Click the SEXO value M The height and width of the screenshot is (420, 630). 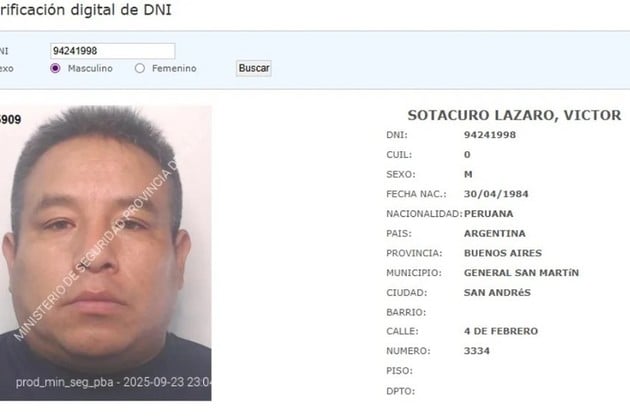468,174
